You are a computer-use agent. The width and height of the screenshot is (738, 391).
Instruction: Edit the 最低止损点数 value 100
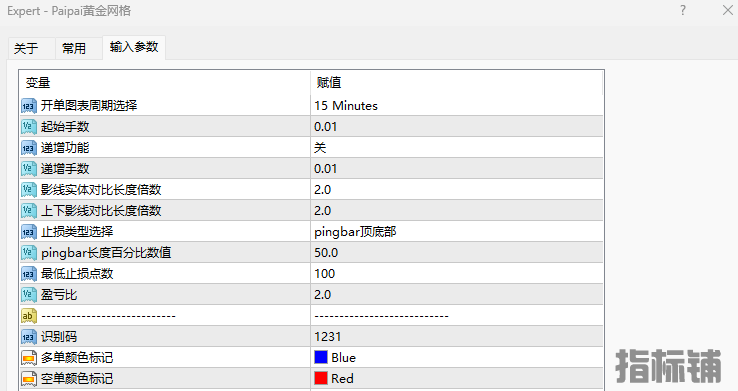pos(457,274)
